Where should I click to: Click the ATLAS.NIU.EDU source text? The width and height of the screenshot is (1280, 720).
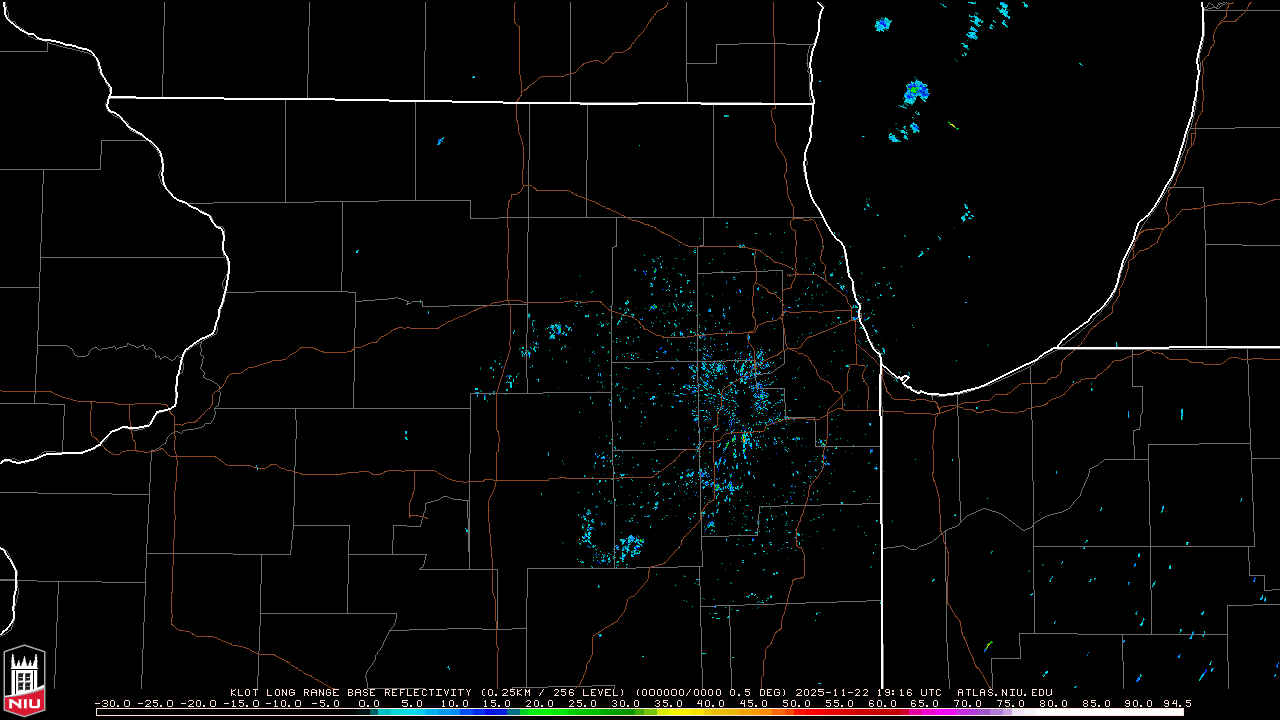(1004, 692)
